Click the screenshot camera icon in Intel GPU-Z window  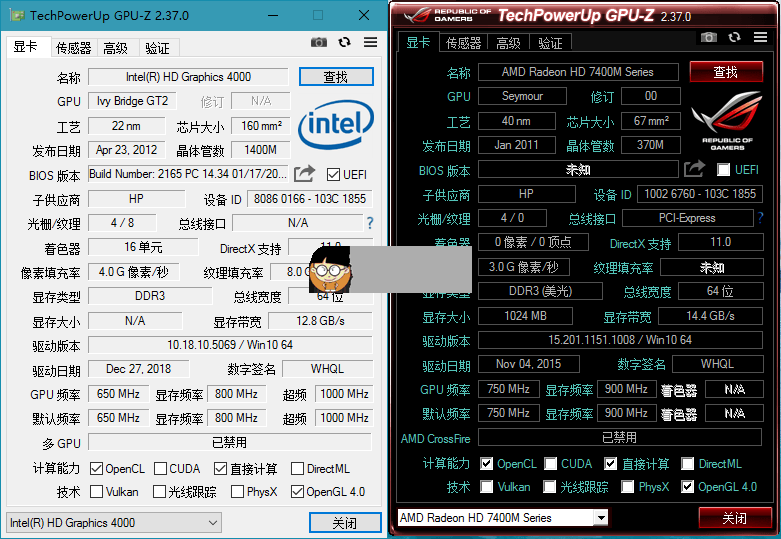319,42
